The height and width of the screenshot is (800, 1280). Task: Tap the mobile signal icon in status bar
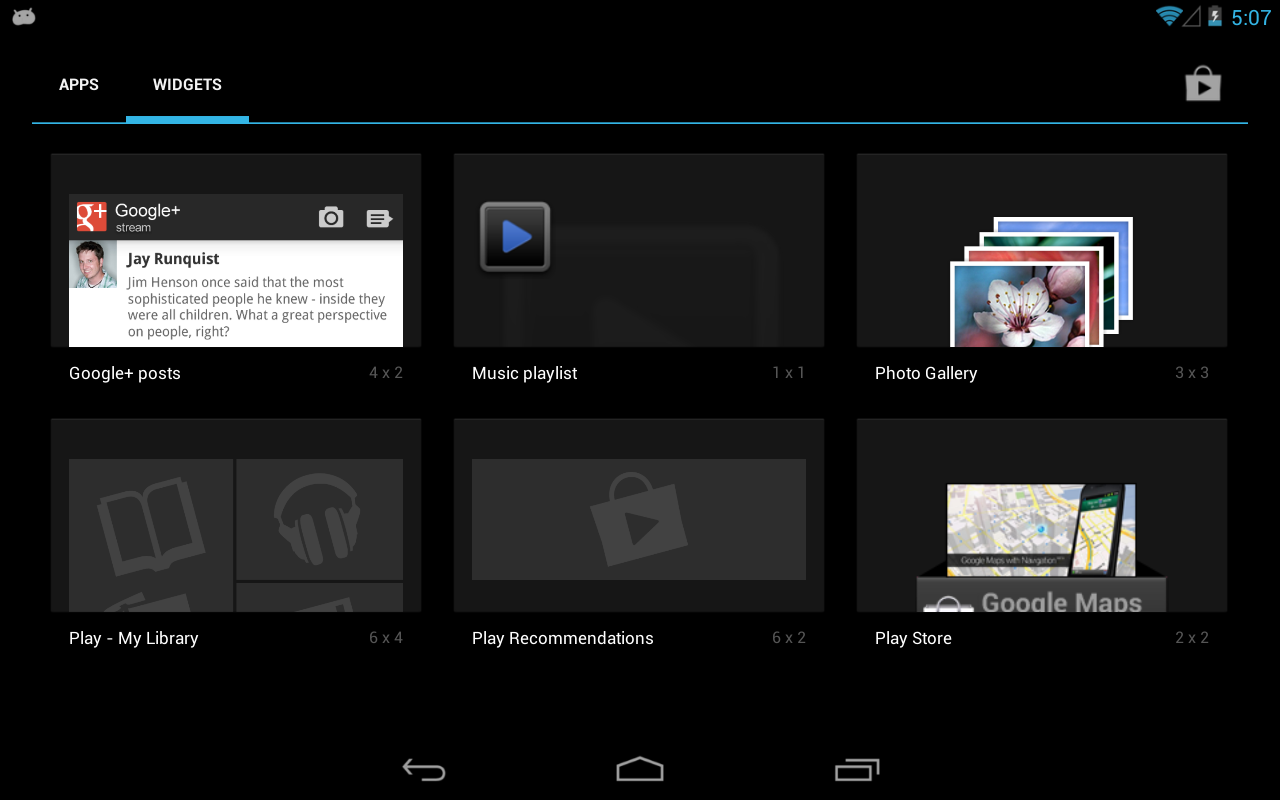coord(1192,16)
